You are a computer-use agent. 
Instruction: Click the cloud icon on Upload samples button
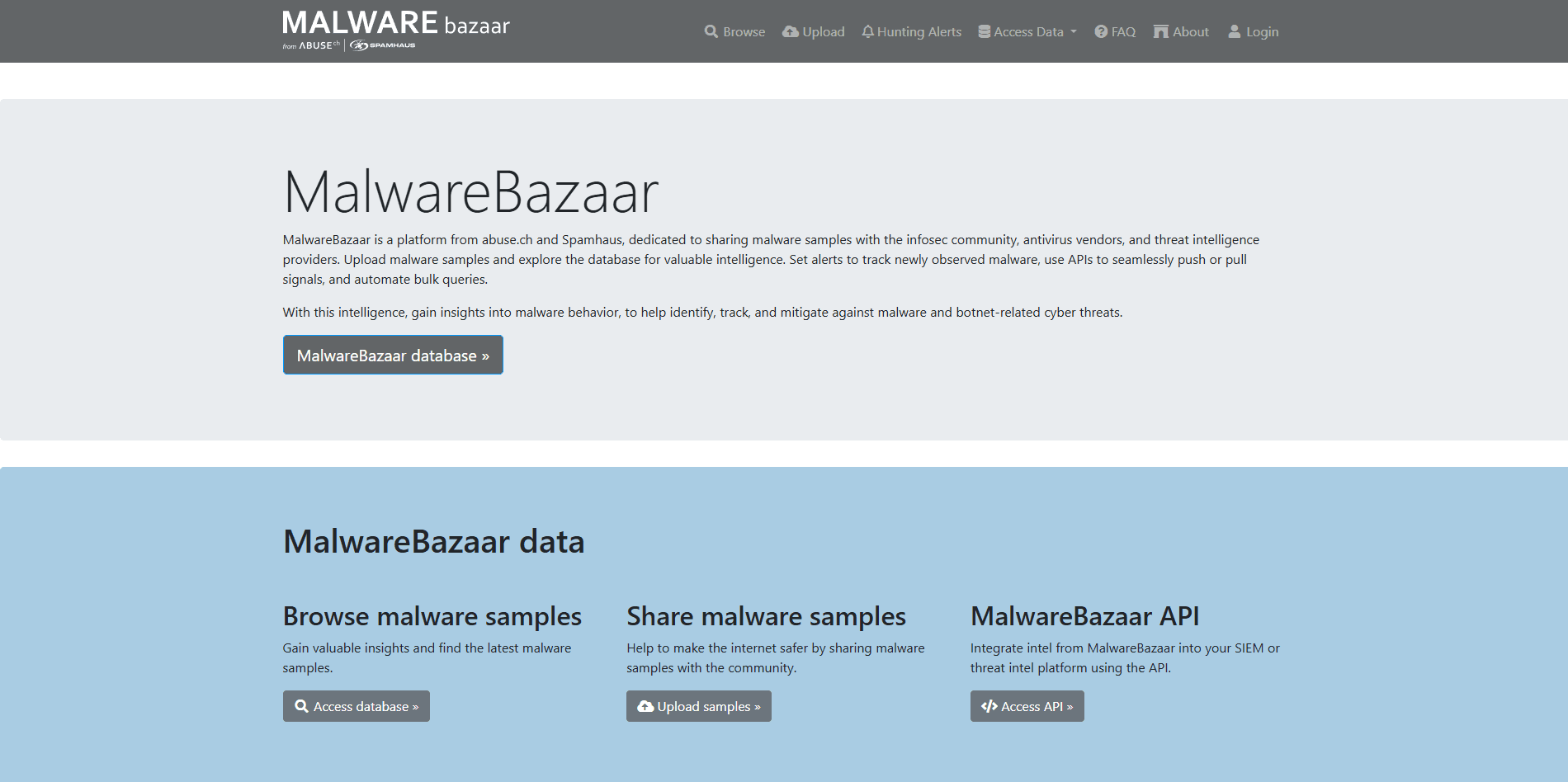[645, 706]
